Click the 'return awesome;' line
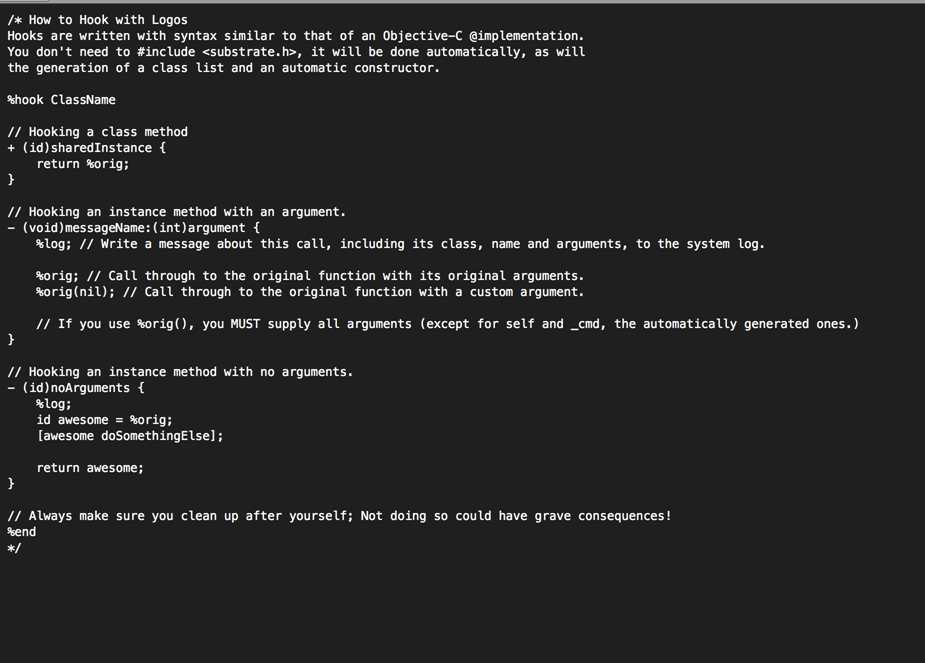 [90, 468]
